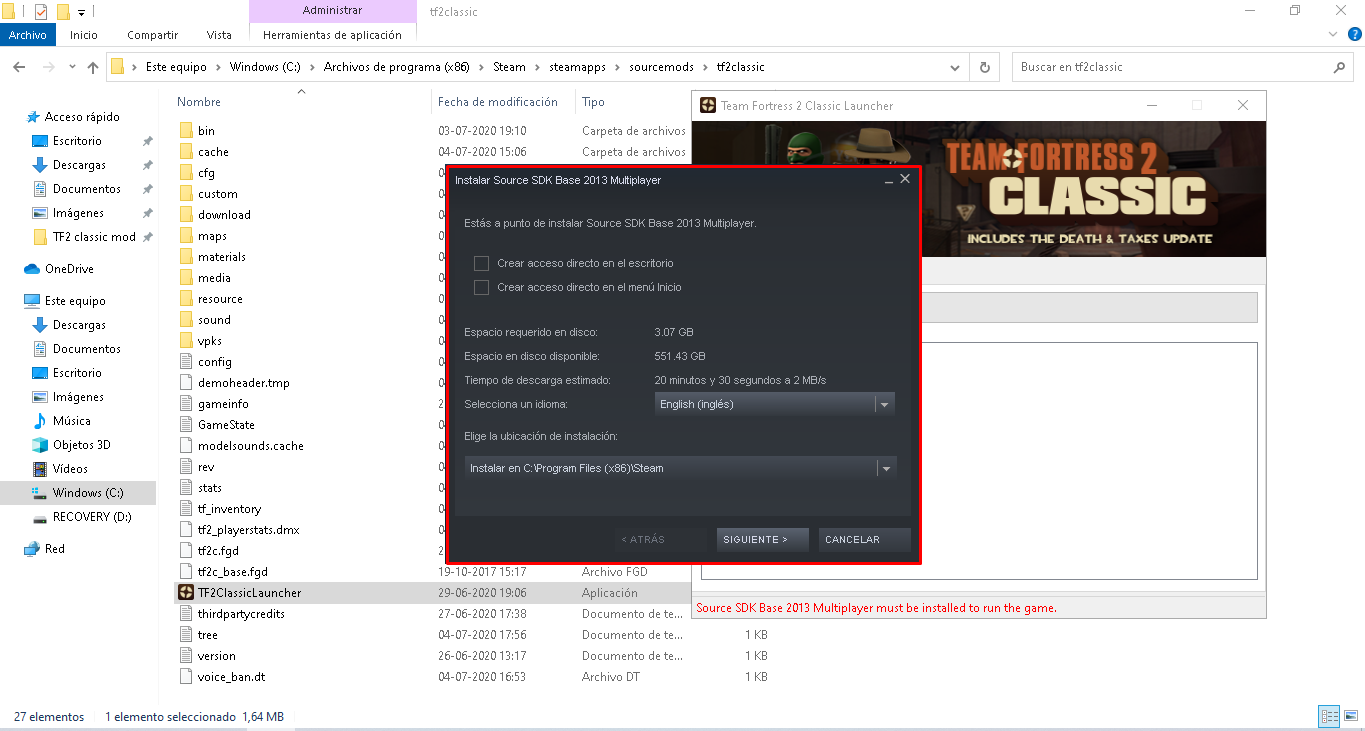The image size is (1365, 731).
Task: Open Vídeos in navigation pane
Action: (70, 469)
